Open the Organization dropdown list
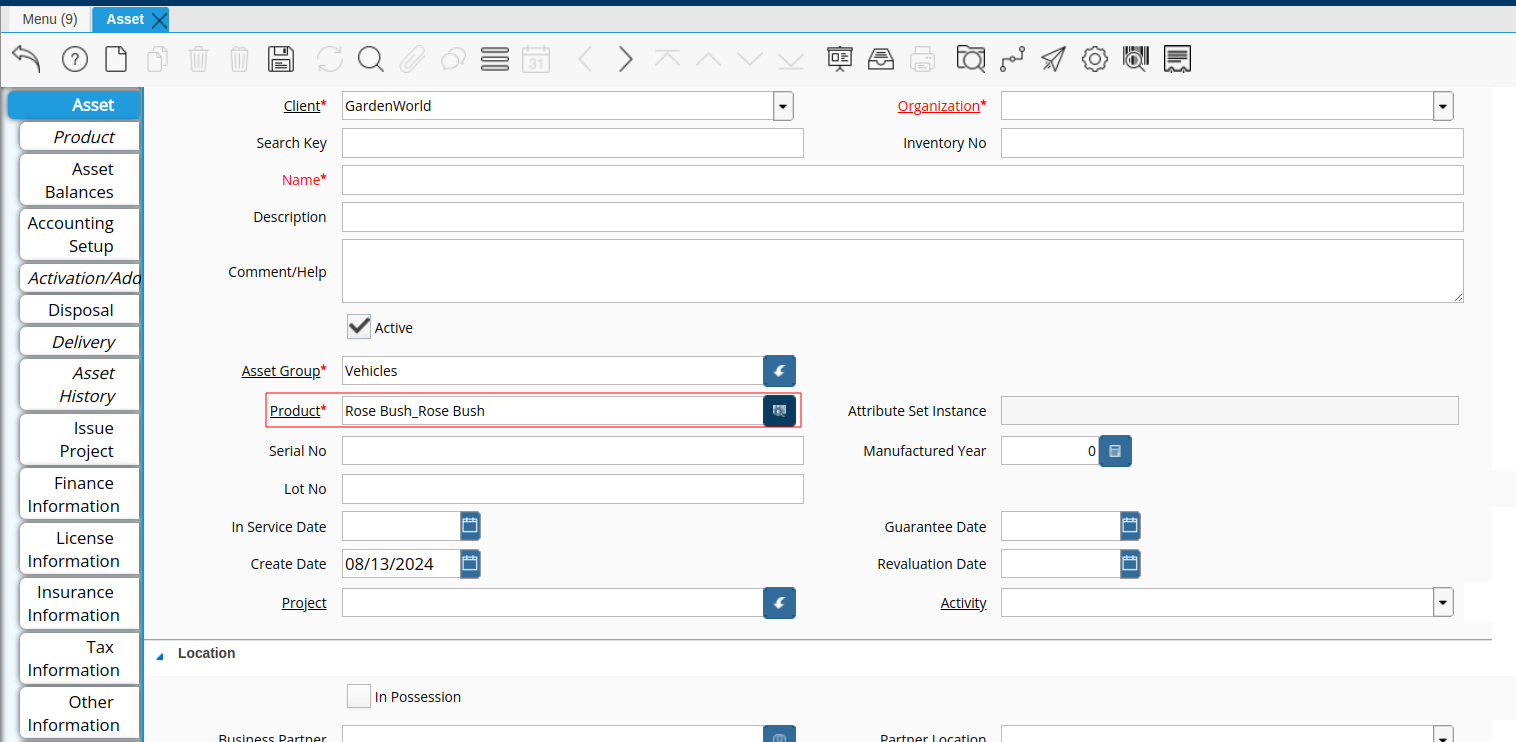The height and width of the screenshot is (742, 1516). (1442, 106)
